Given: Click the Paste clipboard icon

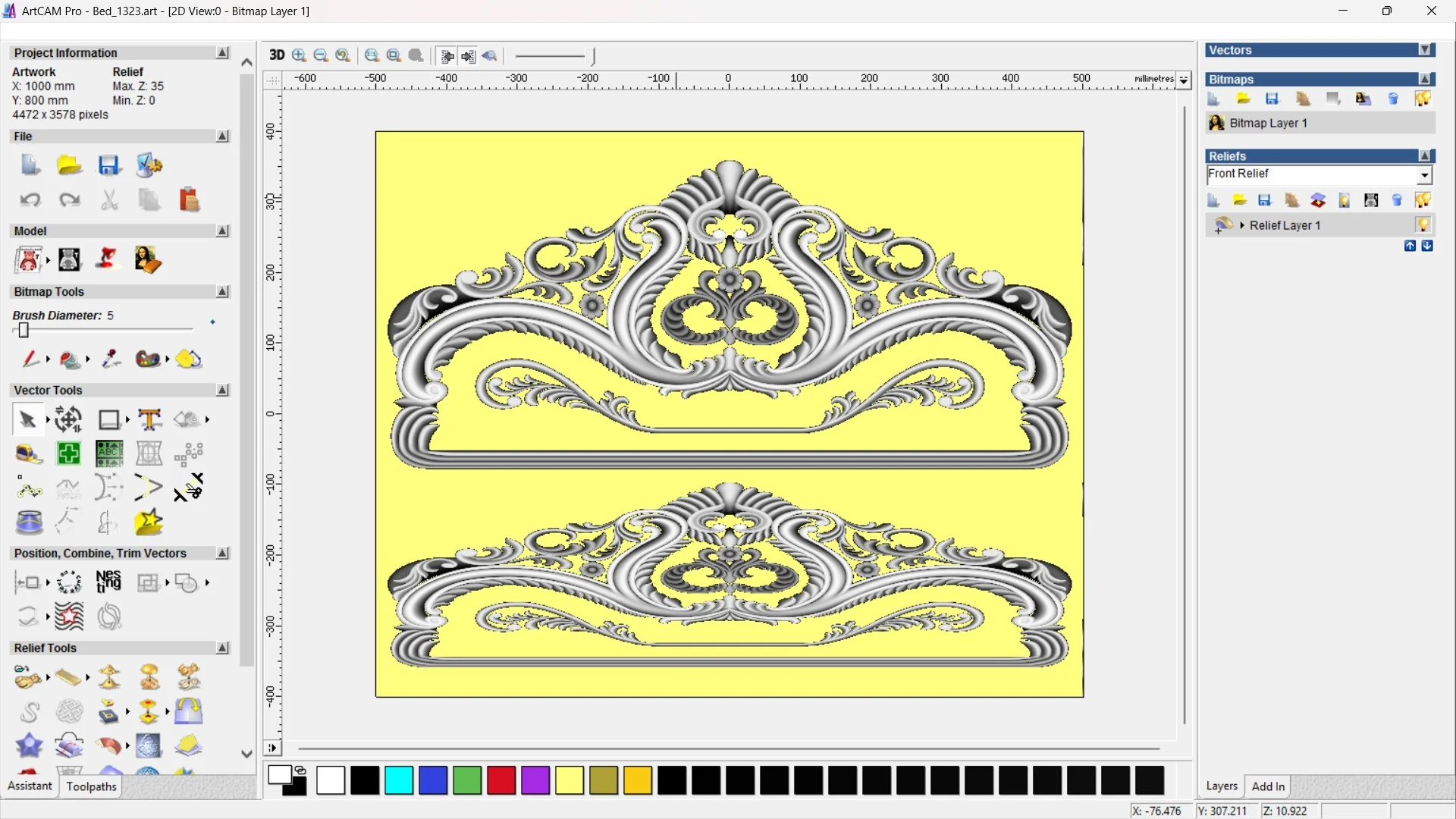Looking at the screenshot, I should point(189,200).
